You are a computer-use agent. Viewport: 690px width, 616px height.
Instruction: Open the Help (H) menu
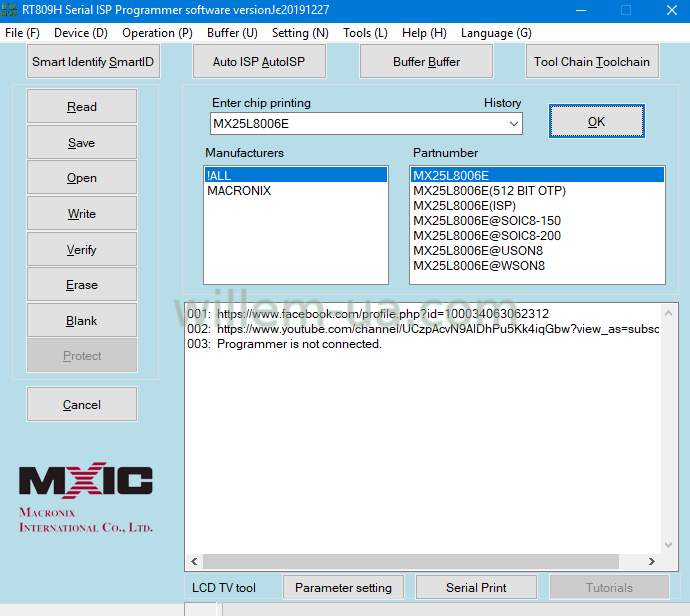point(424,33)
